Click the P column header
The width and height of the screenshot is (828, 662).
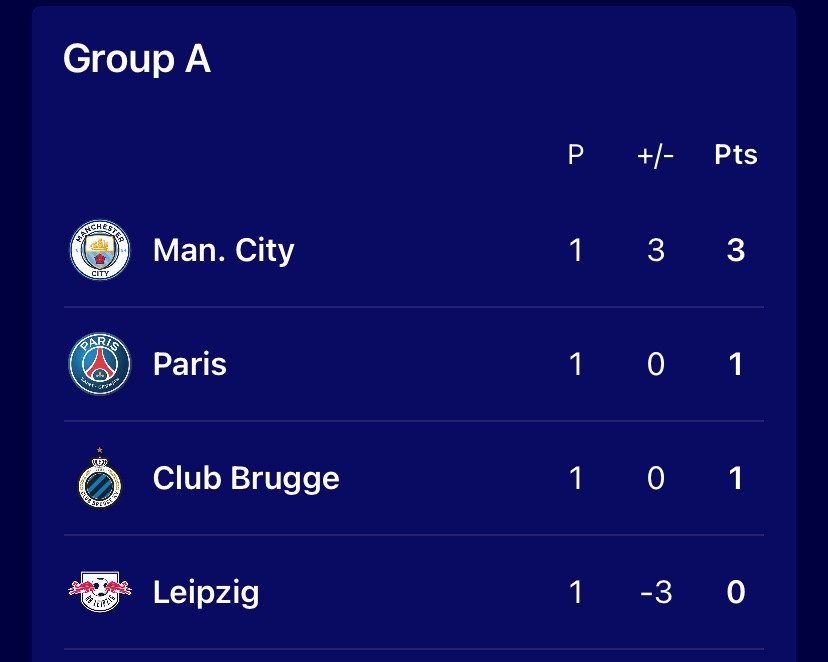576,155
